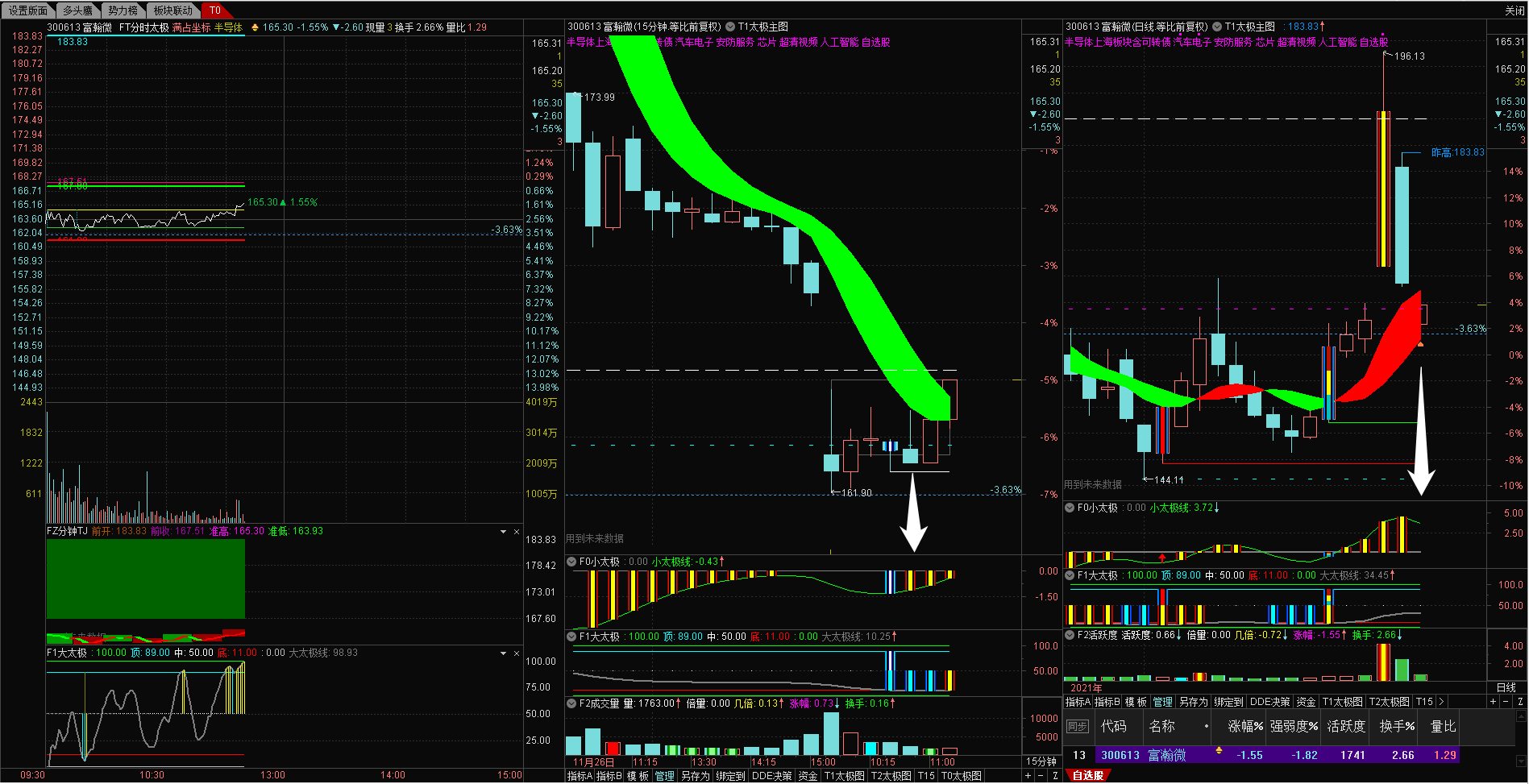Collapse the F0小太极 indicator in daily chart
Viewport: 1529px width, 784px height.
1070,508
